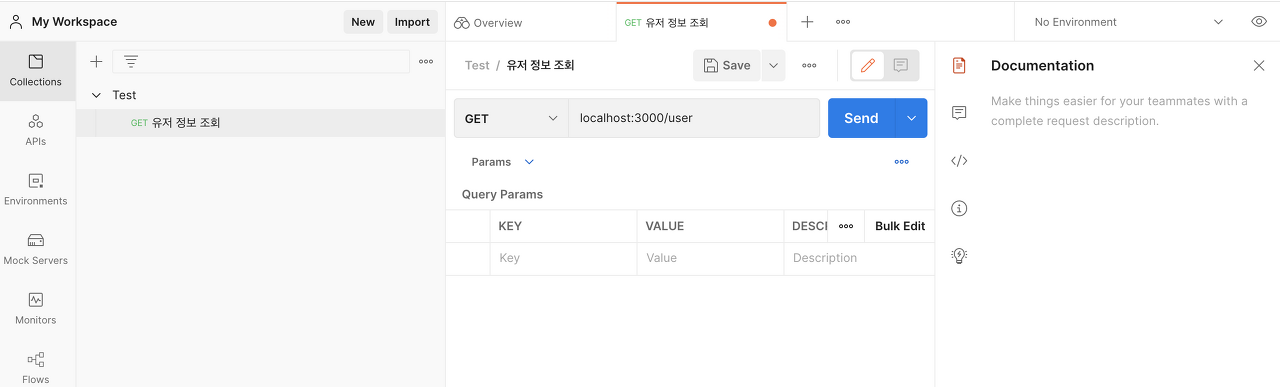Click the Import button
Image resolution: width=1280 pixels, height=387 pixels.
point(412,22)
